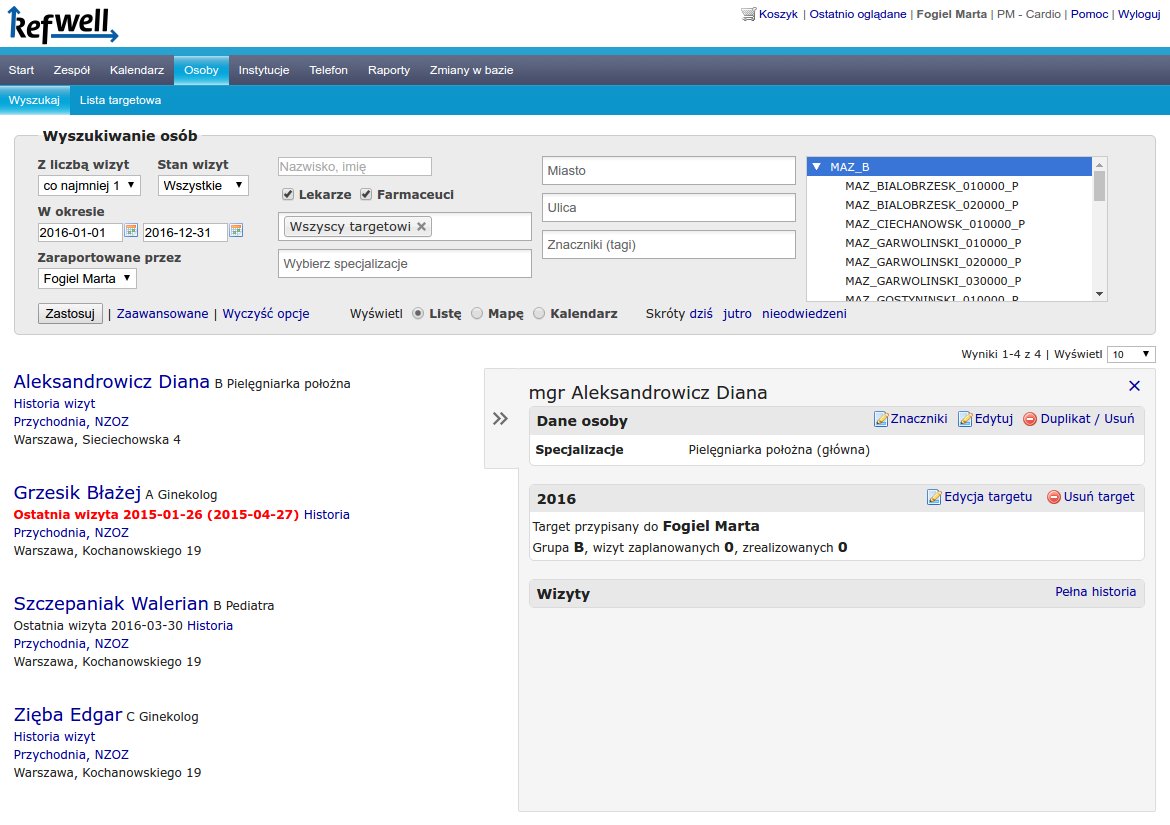Click the Edytuj pencil icon

(965, 419)
